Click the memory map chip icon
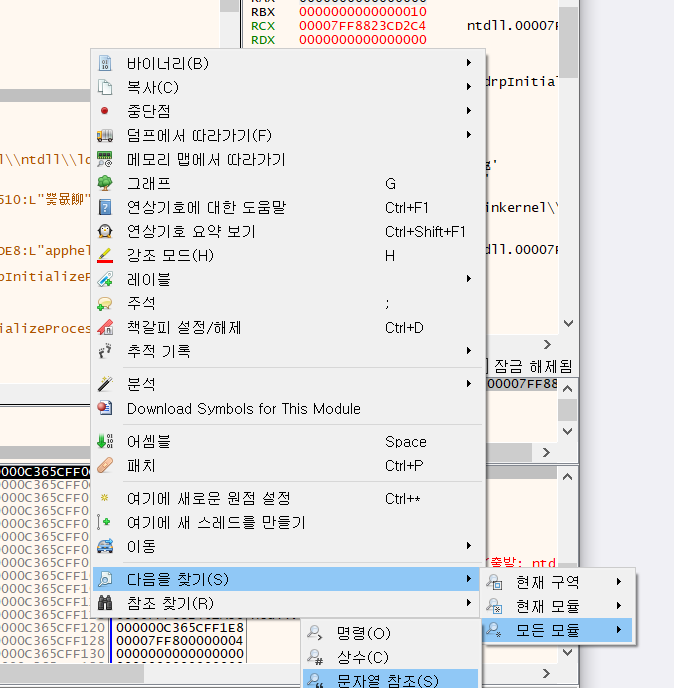The image size is (674, 688). coord(105,159)
